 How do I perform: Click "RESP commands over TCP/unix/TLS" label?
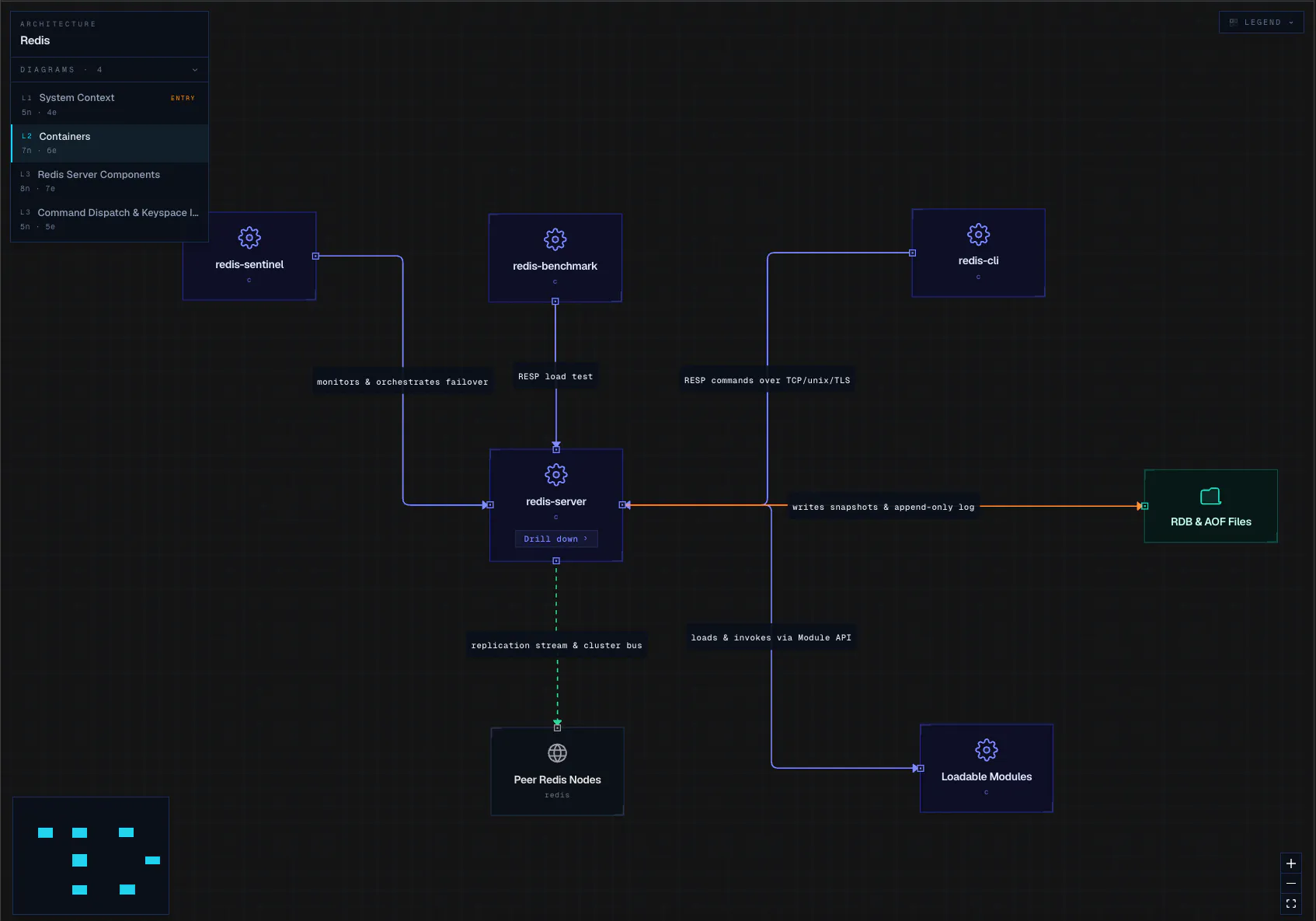pyautogui.click(x=768, y=381)
